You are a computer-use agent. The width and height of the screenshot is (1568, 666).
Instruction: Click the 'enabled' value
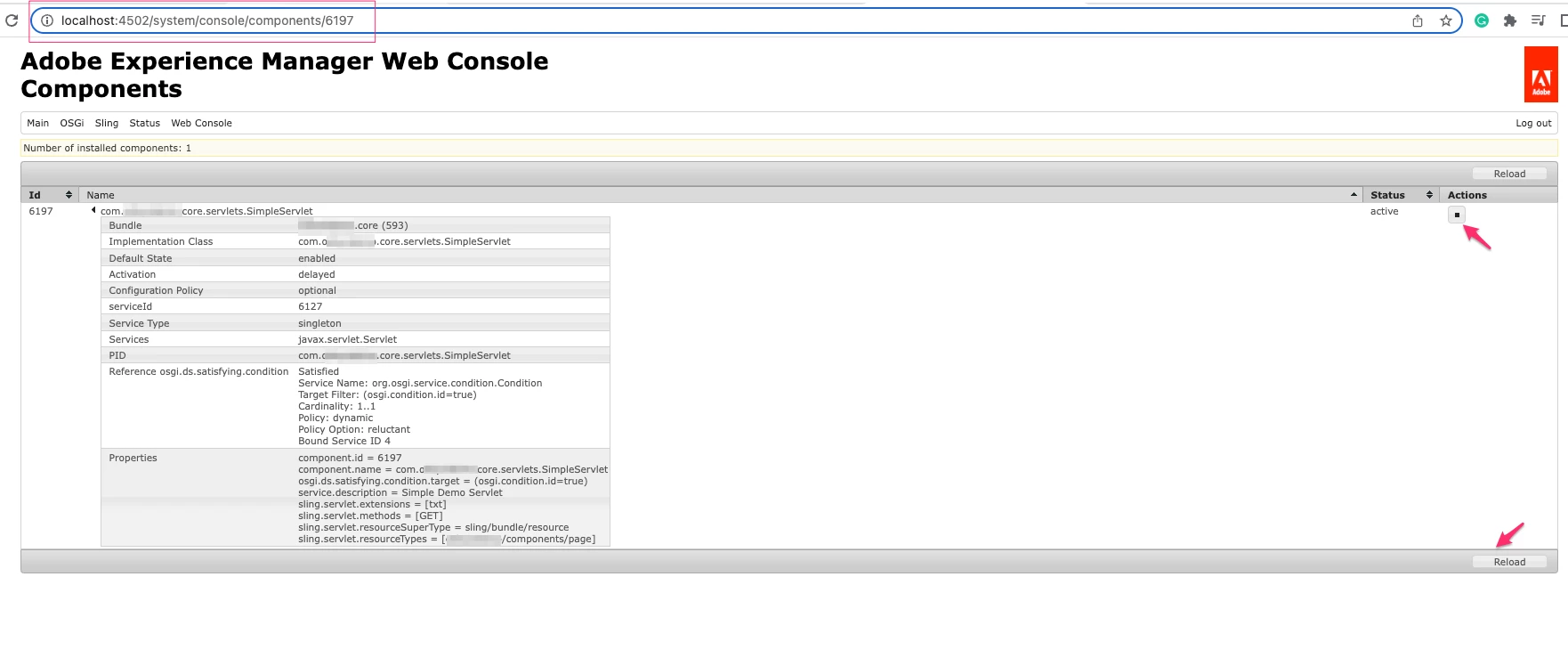(x=317, y=258)
